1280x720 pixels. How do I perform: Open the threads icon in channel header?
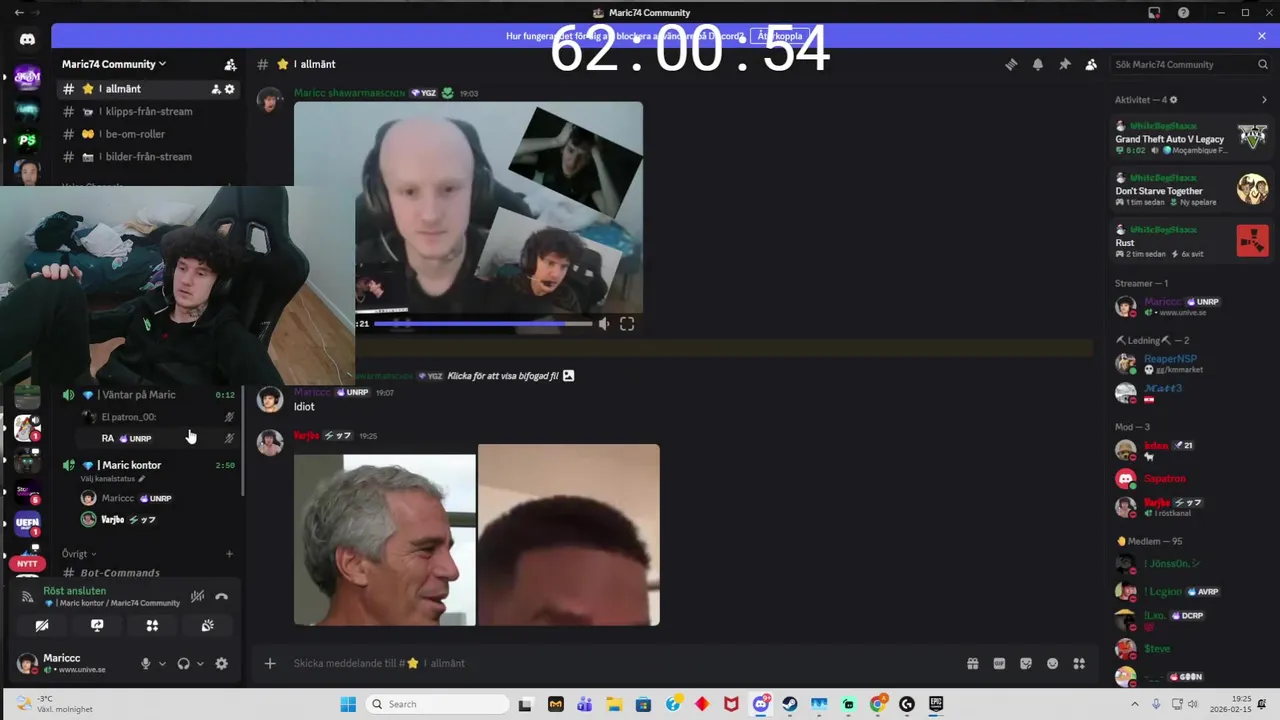[x=1011, y=64]
